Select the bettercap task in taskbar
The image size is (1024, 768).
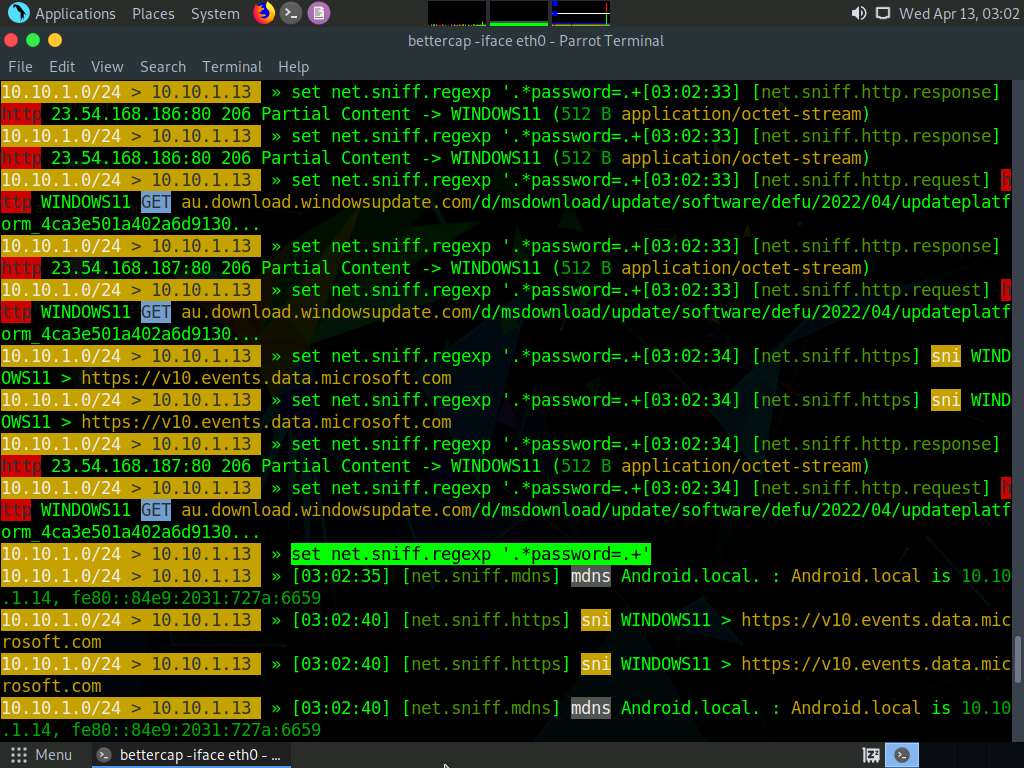tap(190, 755)
